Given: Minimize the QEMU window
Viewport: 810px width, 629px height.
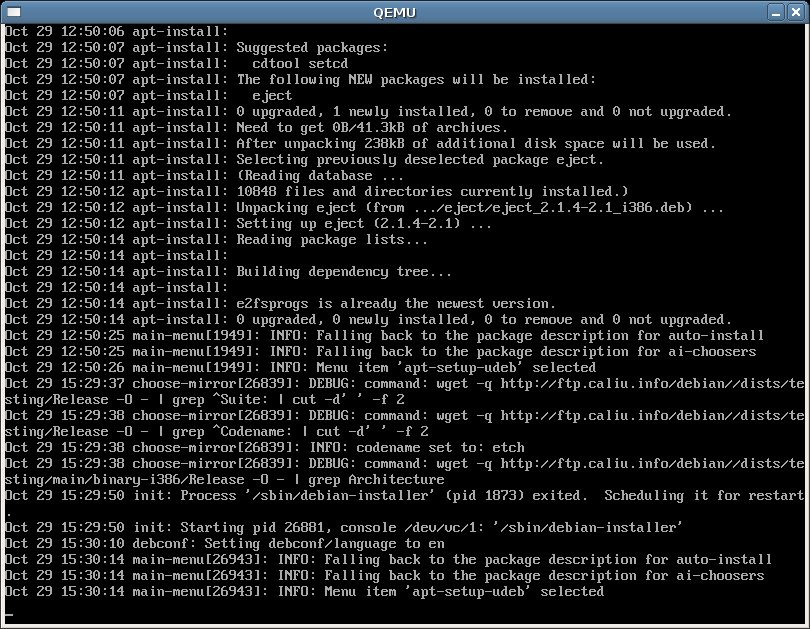Looking at the screenshot, I should [776, 12].
